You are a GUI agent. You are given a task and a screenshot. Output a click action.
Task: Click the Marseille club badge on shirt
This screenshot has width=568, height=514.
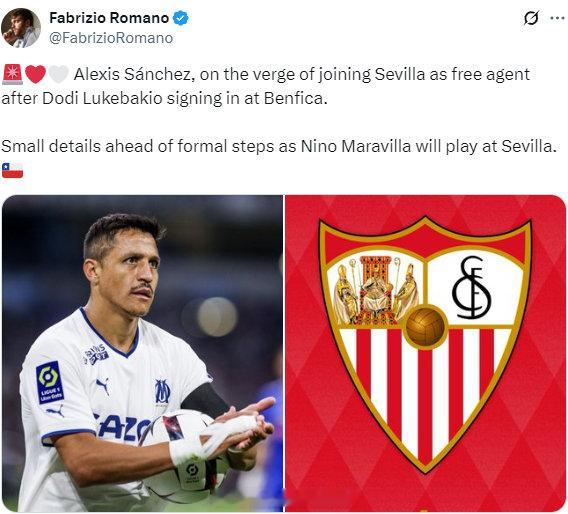coord(162,391)
